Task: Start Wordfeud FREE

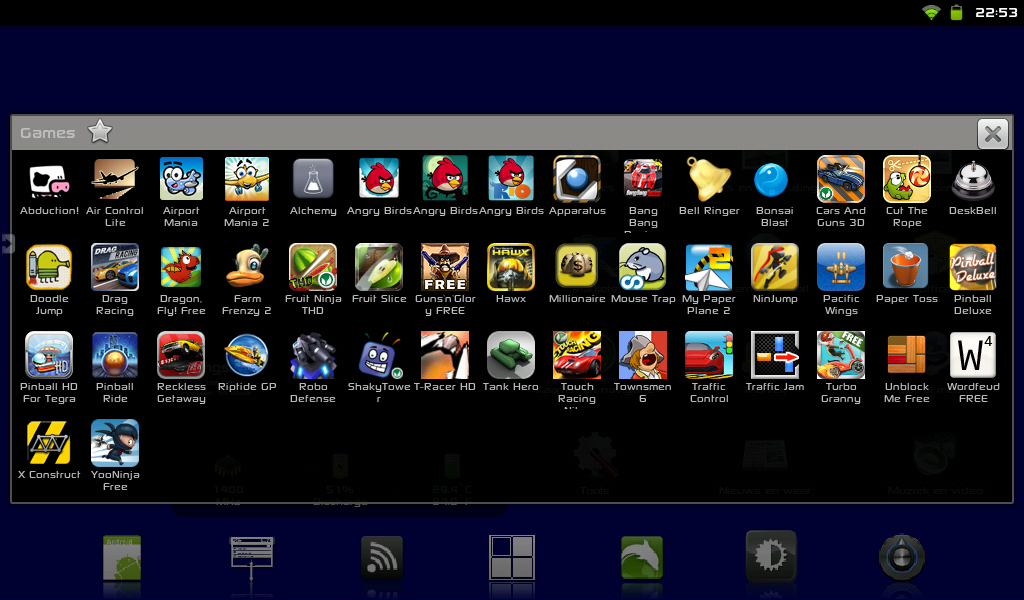Action: 972,355
